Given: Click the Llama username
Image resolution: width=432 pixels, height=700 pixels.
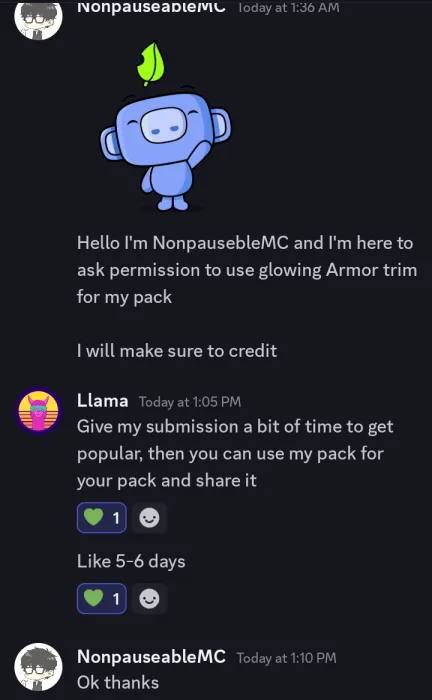Looking at the screenshot, I should [x=103, y=401].
